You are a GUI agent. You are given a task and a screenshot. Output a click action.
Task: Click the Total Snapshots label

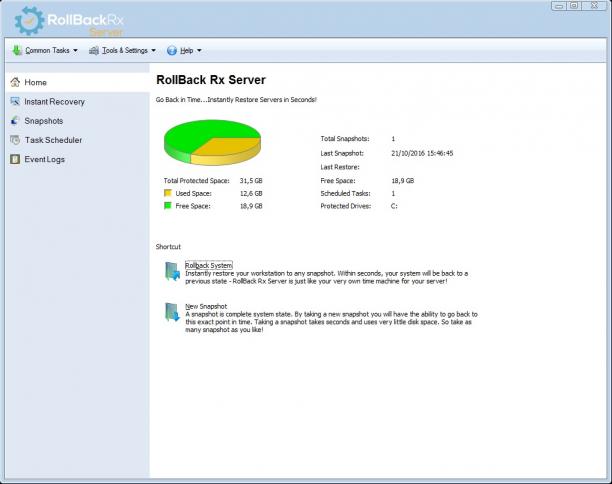[x=345, y=139]
